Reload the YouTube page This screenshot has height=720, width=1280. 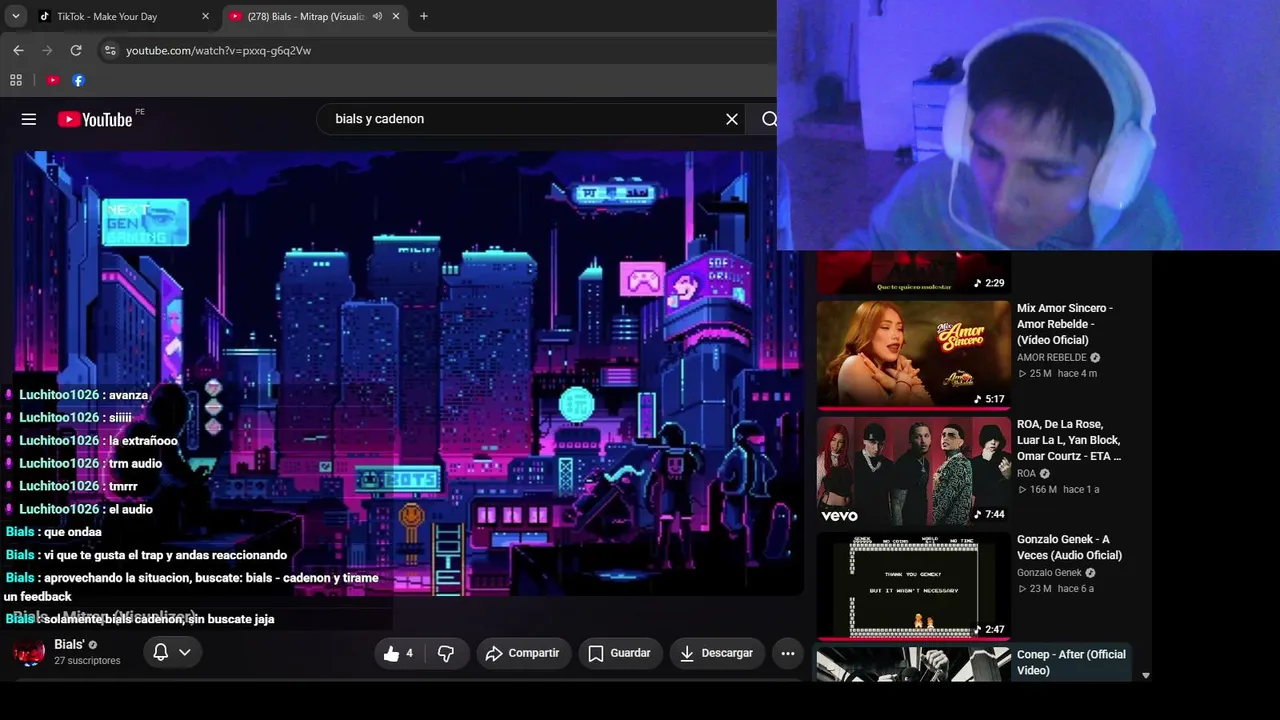pyautogui.click(x=76, y=50)
